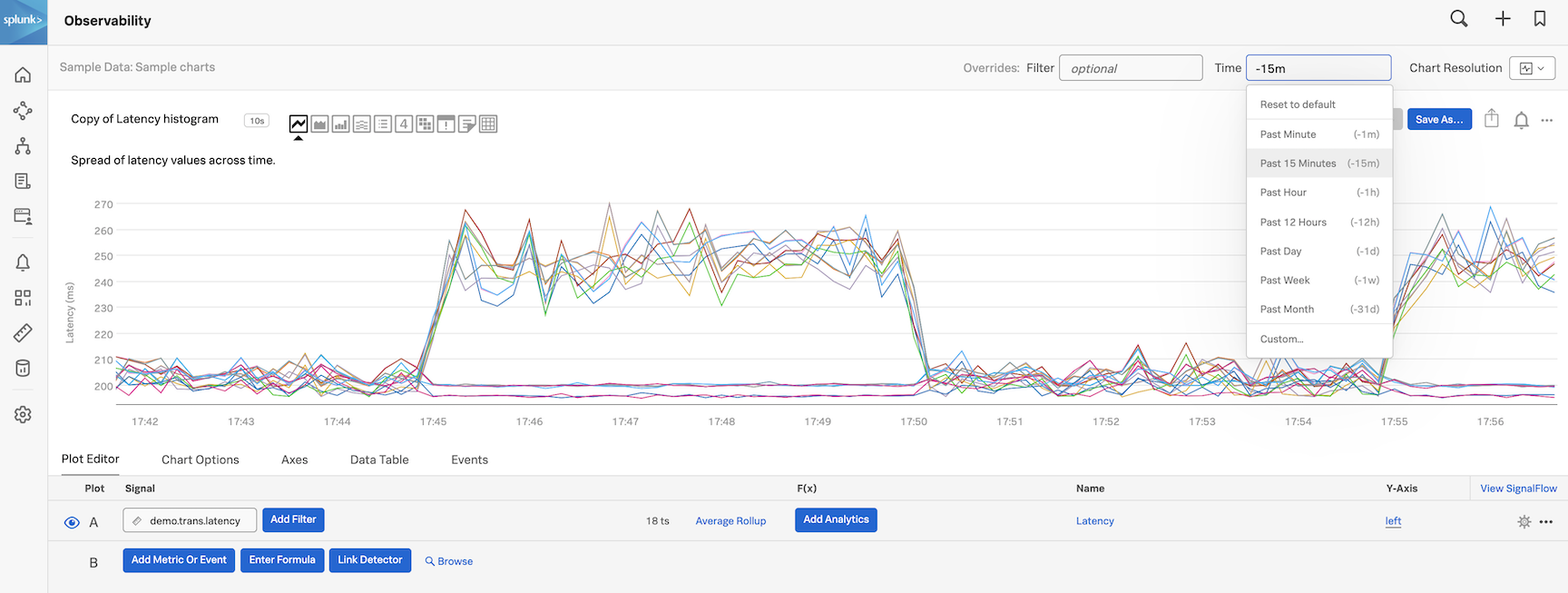Switch to the area chart type icon
The height and width of the screenshot is (593, 1568).
pos(319,124)
